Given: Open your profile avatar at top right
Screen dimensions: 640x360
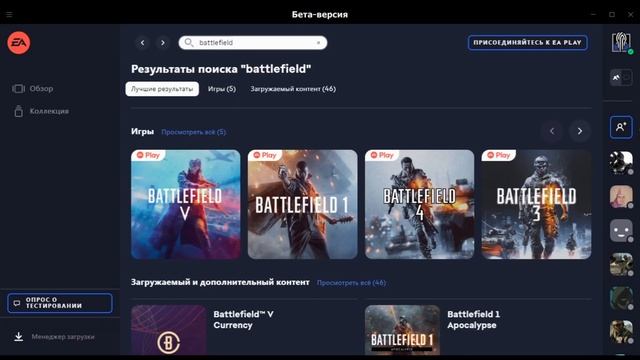Looking at the screenshot, I should 621,42.
